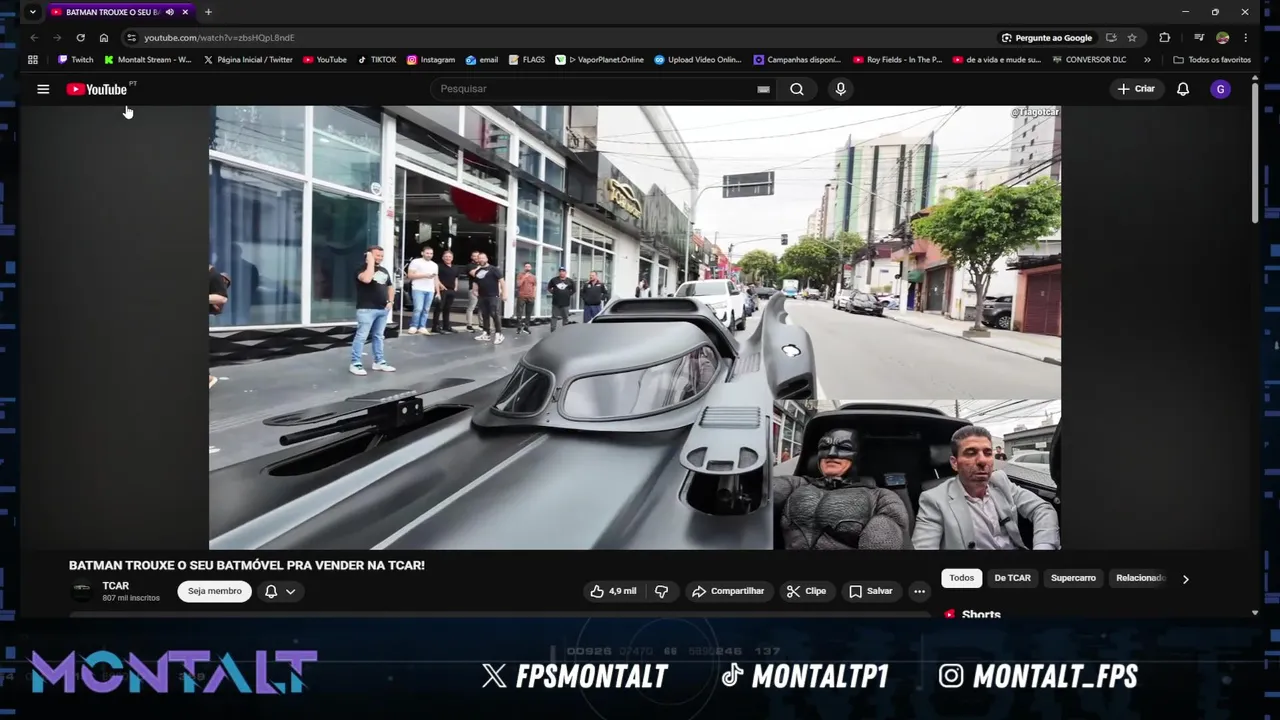The image size is (1280, 720).
Task: Go back in browser history
Action: (x=34, y=38)
